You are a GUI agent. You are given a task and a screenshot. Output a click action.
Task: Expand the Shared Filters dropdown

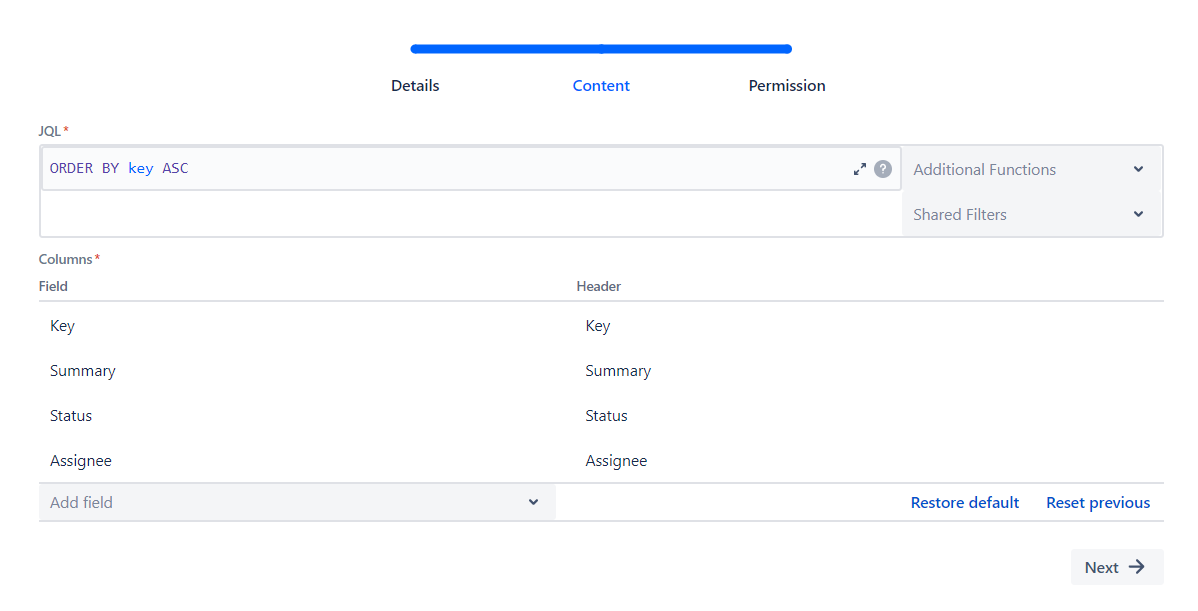[1031, 215]
